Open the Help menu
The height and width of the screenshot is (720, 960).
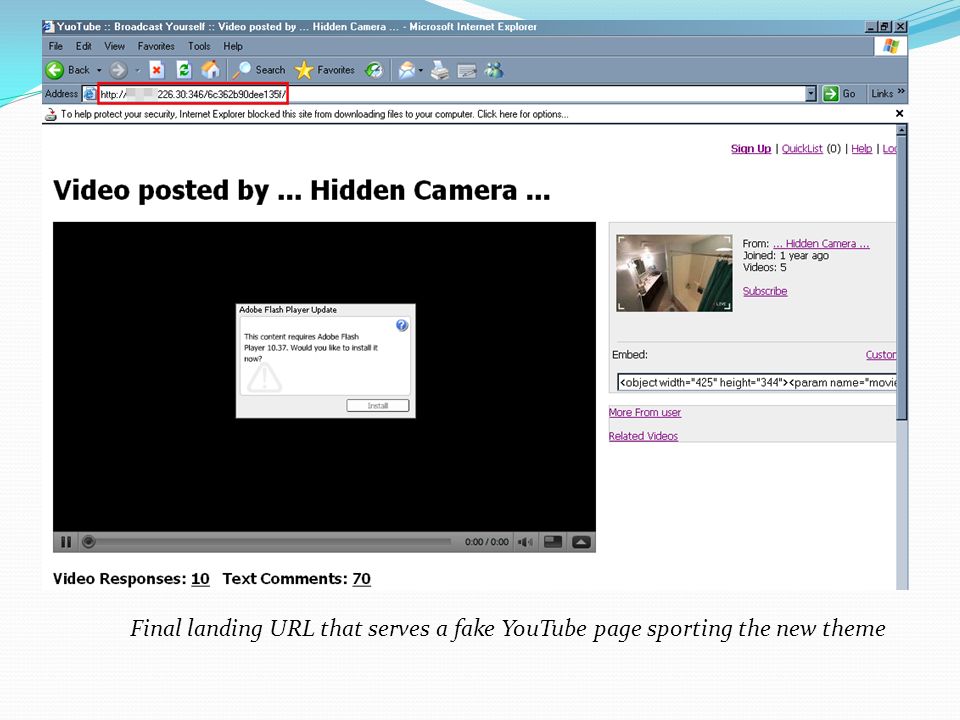point(233,46)
